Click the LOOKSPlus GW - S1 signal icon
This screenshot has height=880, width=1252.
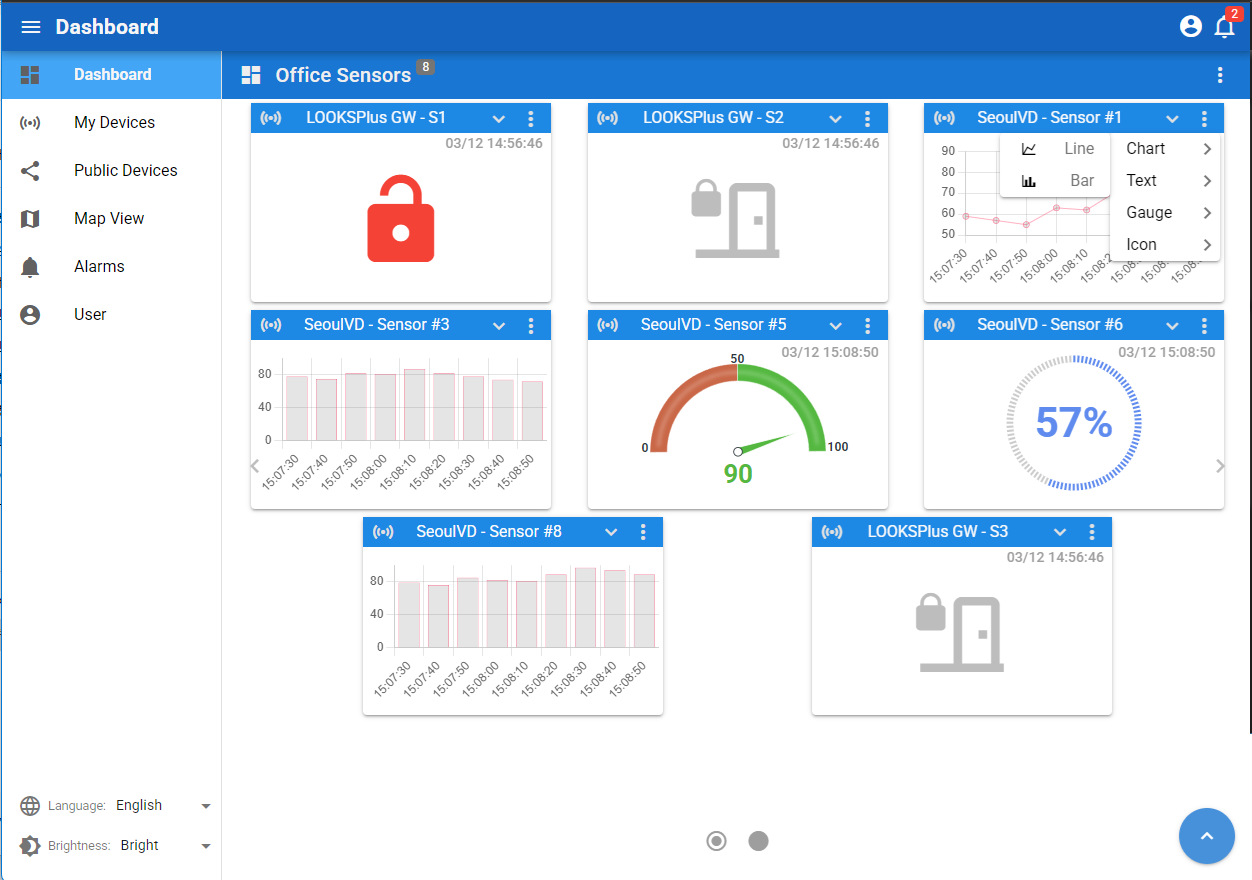271,118
